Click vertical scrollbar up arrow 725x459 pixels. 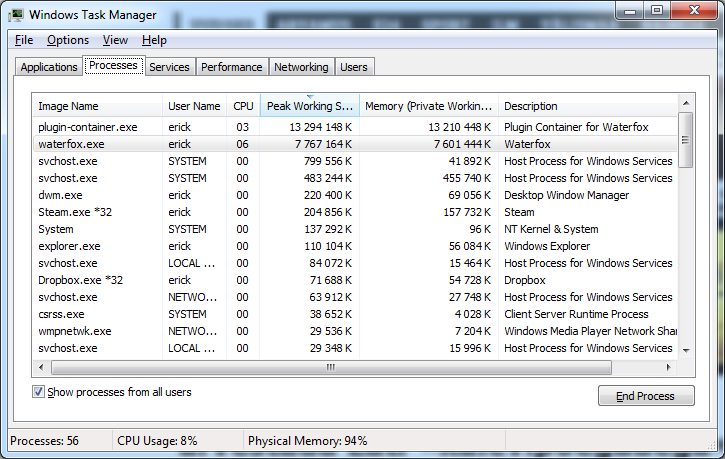pyautogui.click(x=686, y=103)
